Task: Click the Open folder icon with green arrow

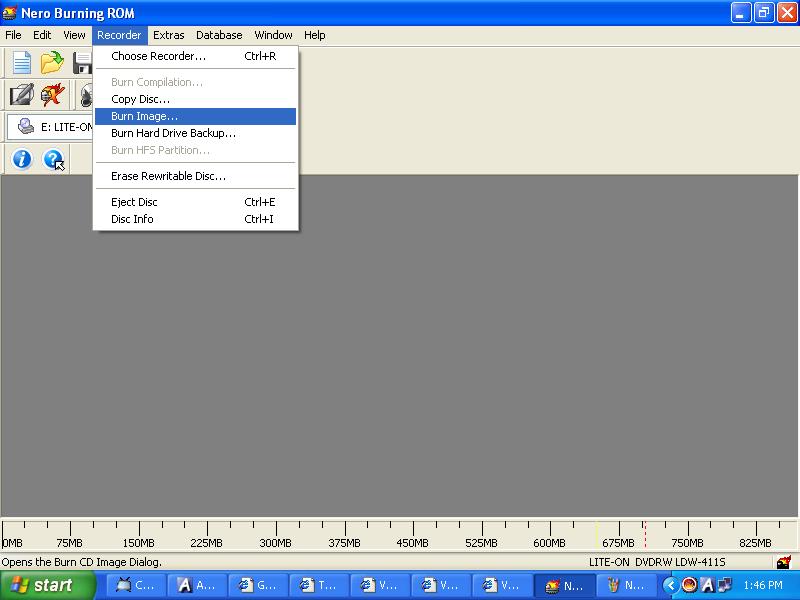Action: tap(52, 63)
